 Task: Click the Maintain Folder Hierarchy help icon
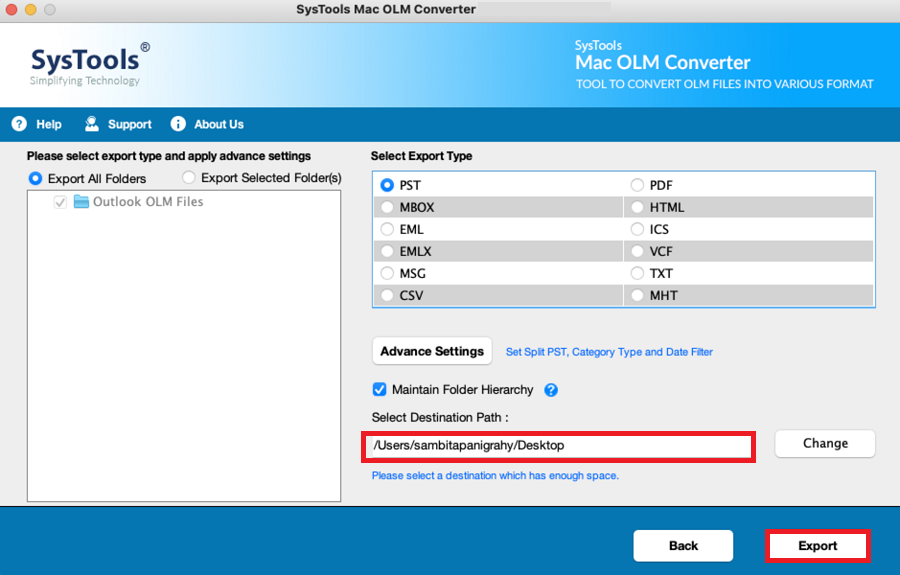pos(551,390)
